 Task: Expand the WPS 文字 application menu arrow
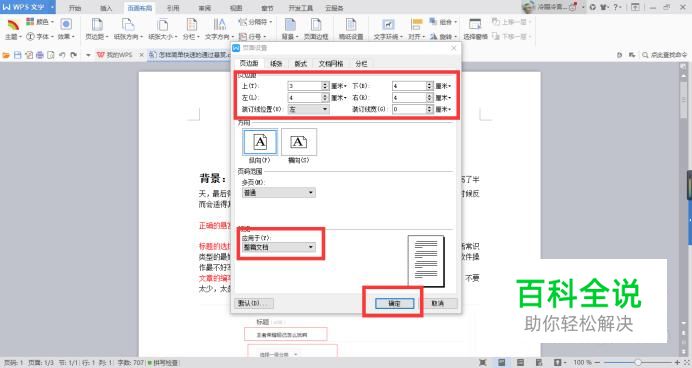[52, 7]
